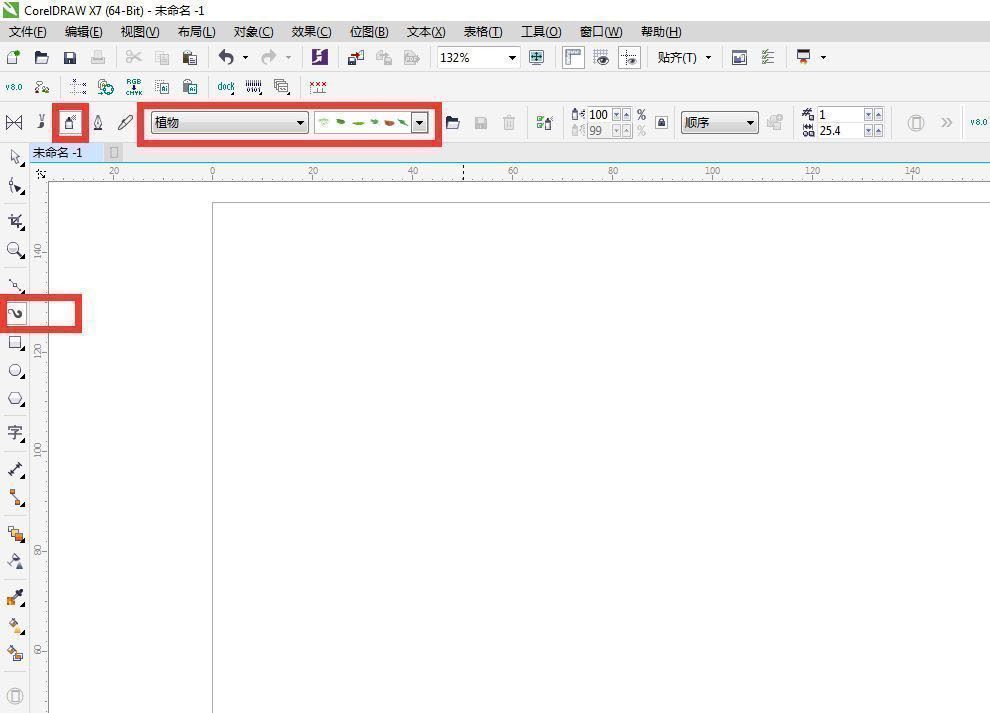The image size is (990, 713).
Task: Select the Crop tool in toolbox
Action: tap(15, 221)
